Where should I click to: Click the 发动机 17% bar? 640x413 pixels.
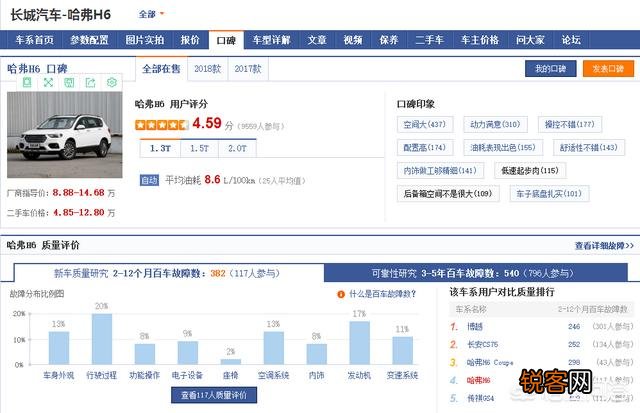[x=360, y=342]
